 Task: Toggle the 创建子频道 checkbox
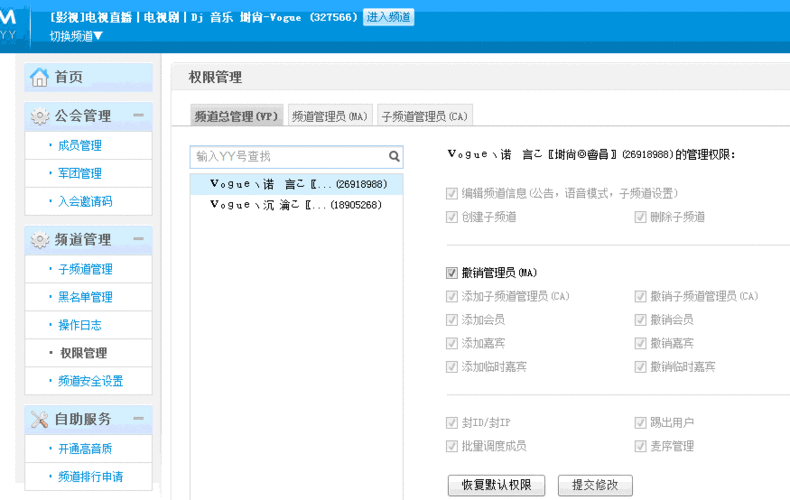pyautogui.click(x=452, y=217)
